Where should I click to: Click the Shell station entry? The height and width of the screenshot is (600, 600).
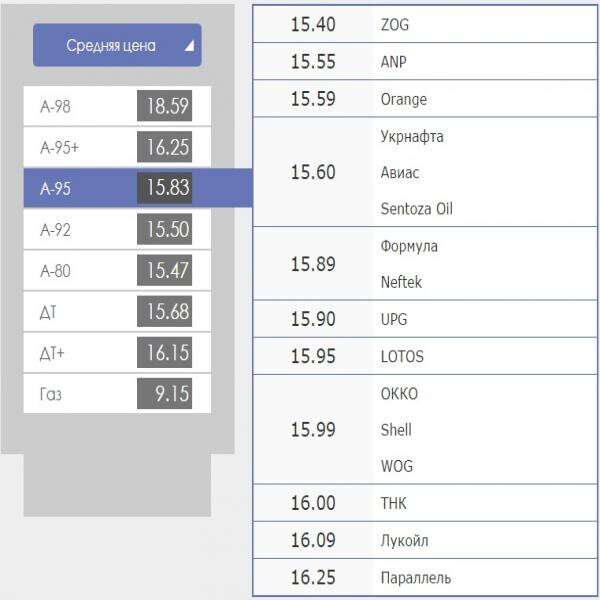[396, 430]
